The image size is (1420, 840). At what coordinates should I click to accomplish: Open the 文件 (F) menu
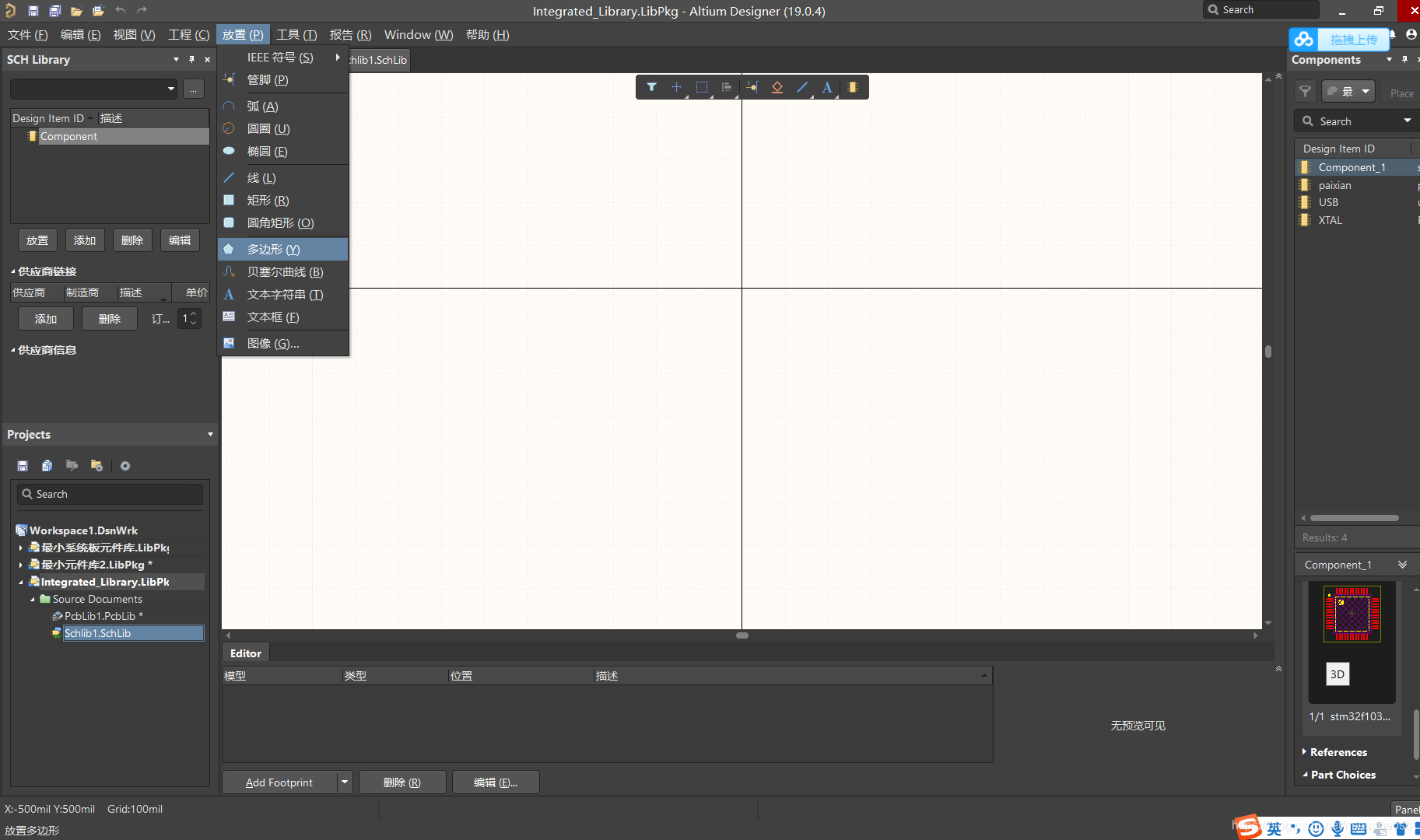(x=28, y=35)
